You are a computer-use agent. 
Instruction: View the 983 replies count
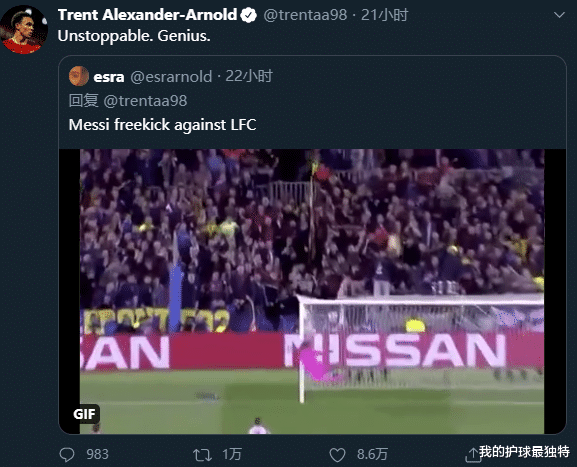tap(98, 455)
